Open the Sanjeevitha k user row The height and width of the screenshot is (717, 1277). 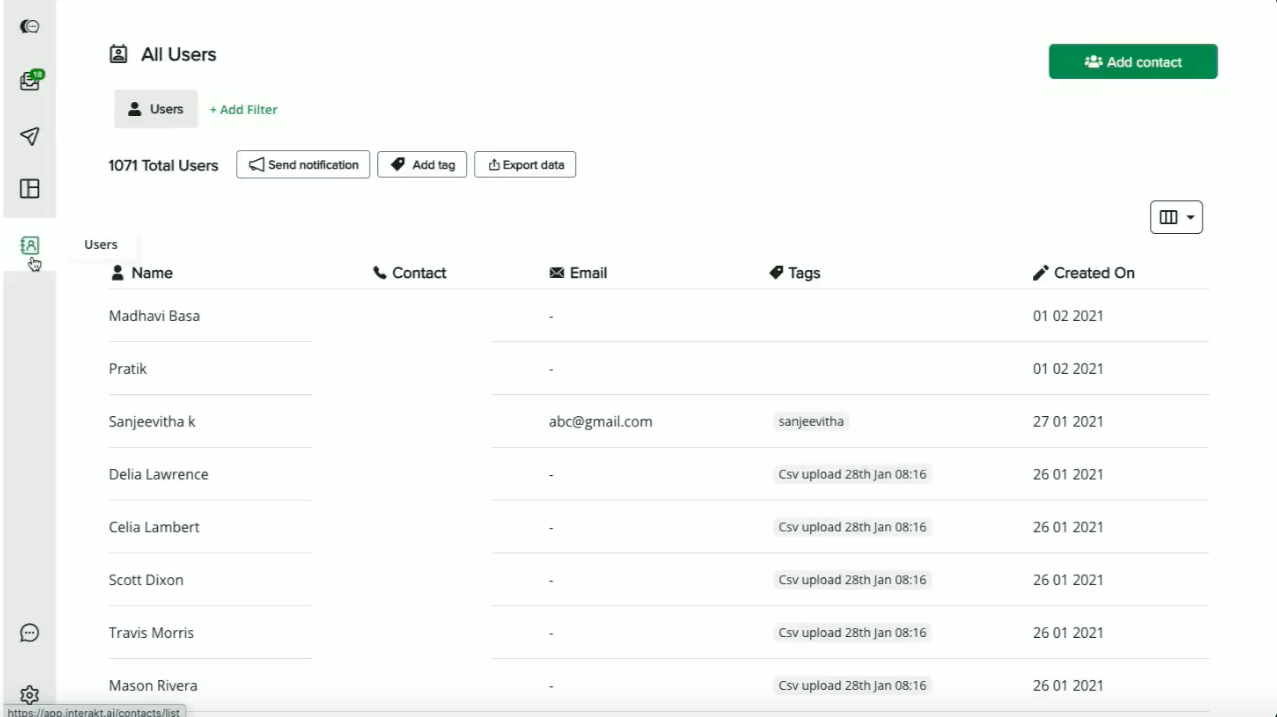pyautogui.click(x=152, y=421)
